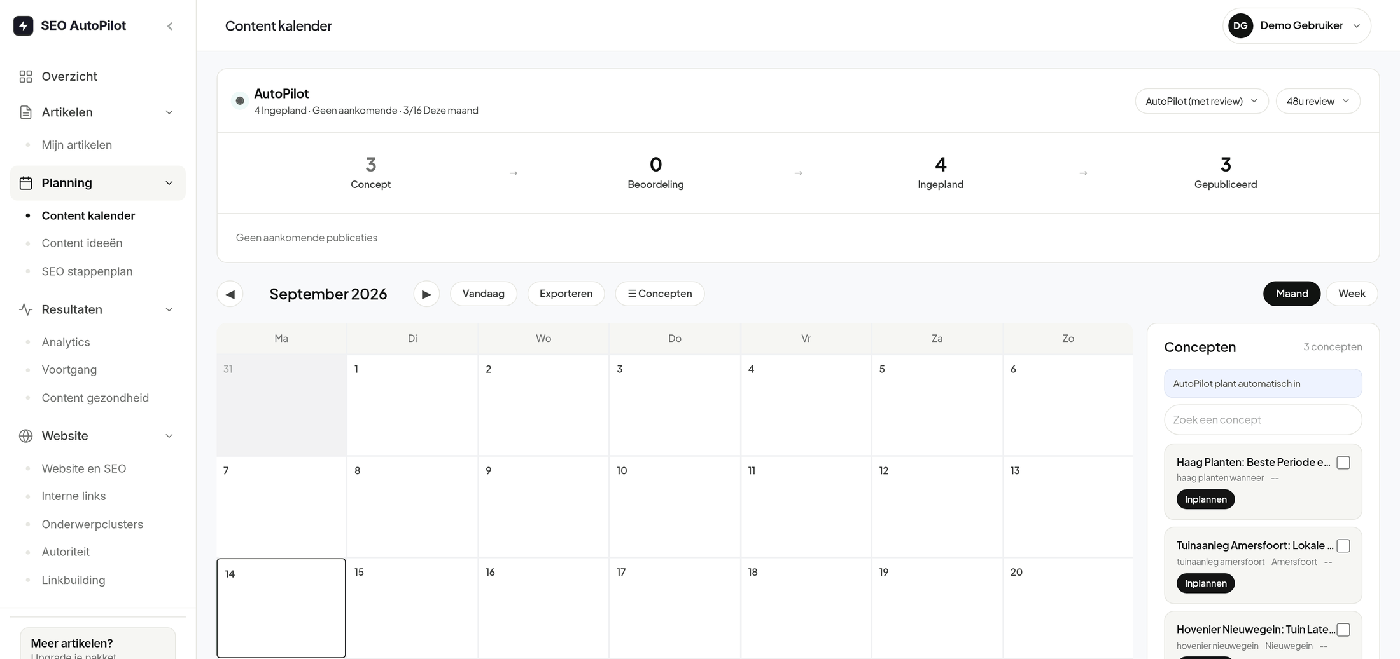Check the Hovenier Nieuwegein concept checkbox

[1343, 630]
